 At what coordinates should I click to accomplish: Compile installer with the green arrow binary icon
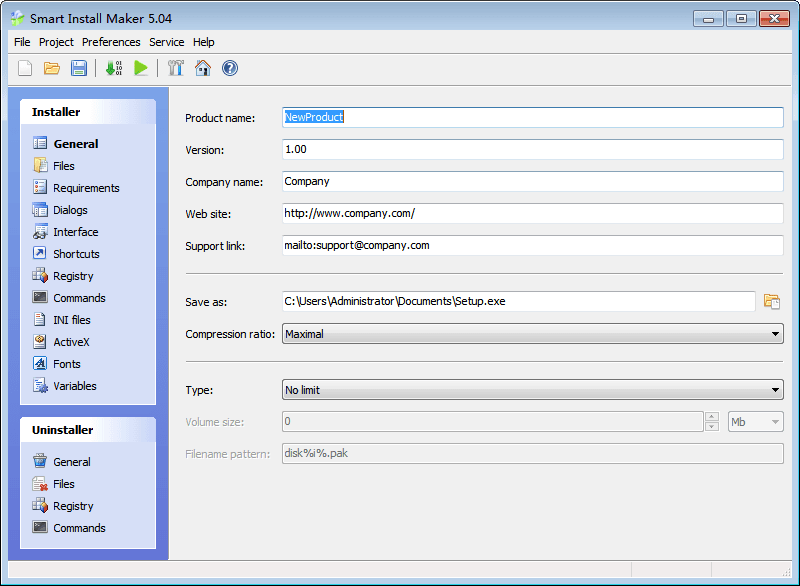coord(114,68)
